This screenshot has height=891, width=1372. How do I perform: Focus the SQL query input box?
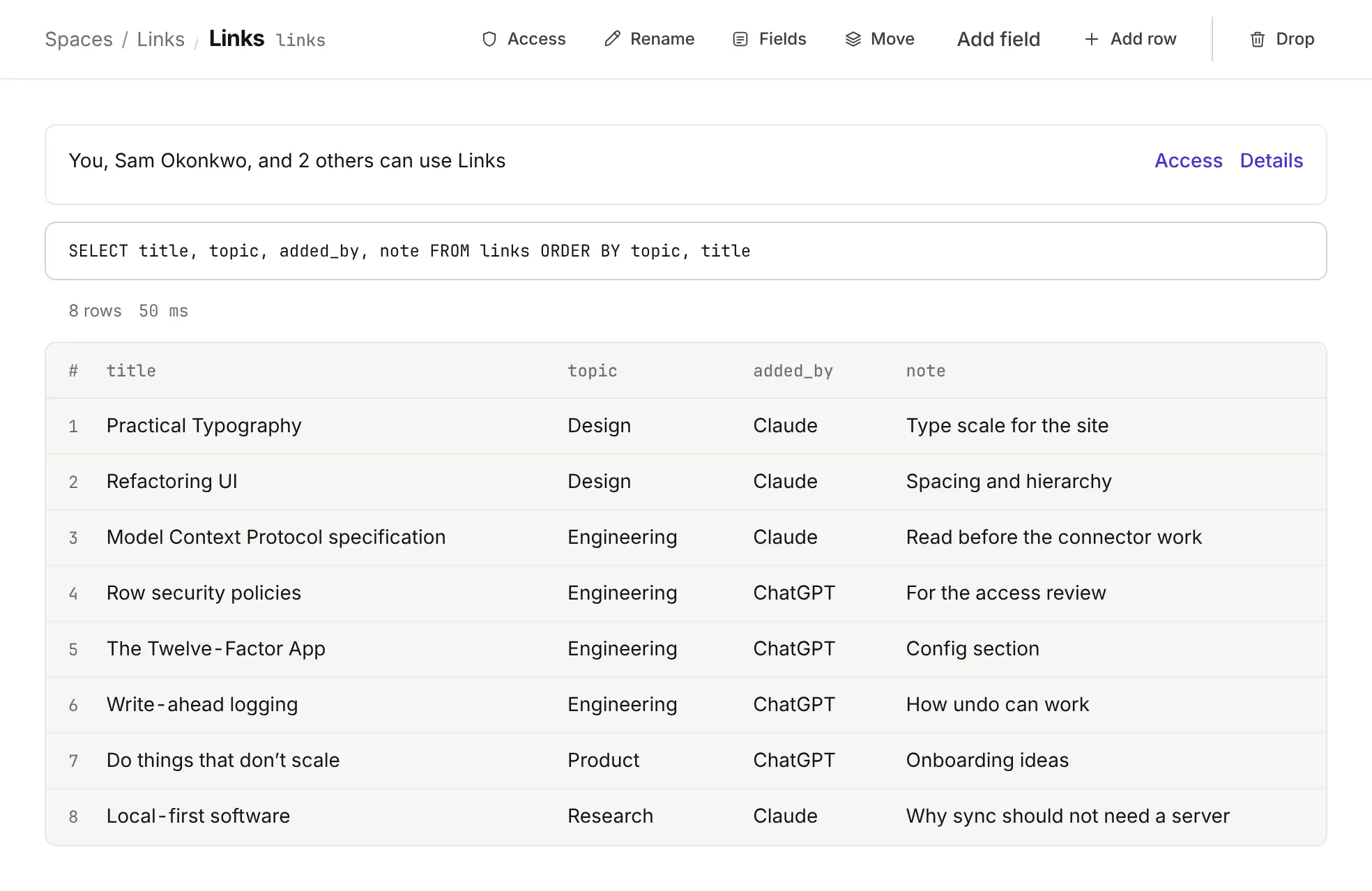pyautogui.click(x=686, y=251)
